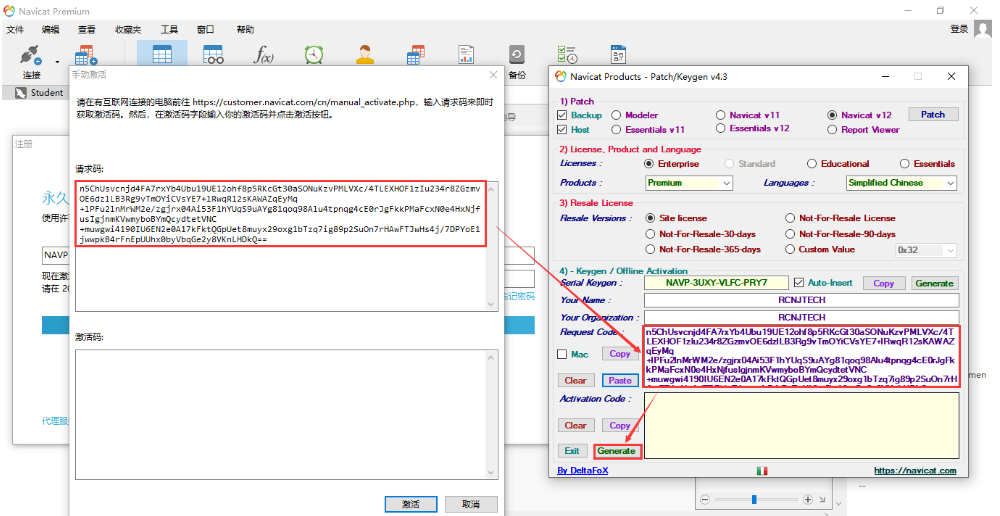
Task: Toggle the Auto-Insert checkbox
Action: 798,283
